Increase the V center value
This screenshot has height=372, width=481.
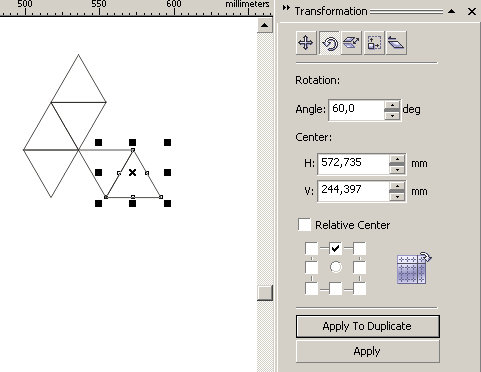point(397,186)
